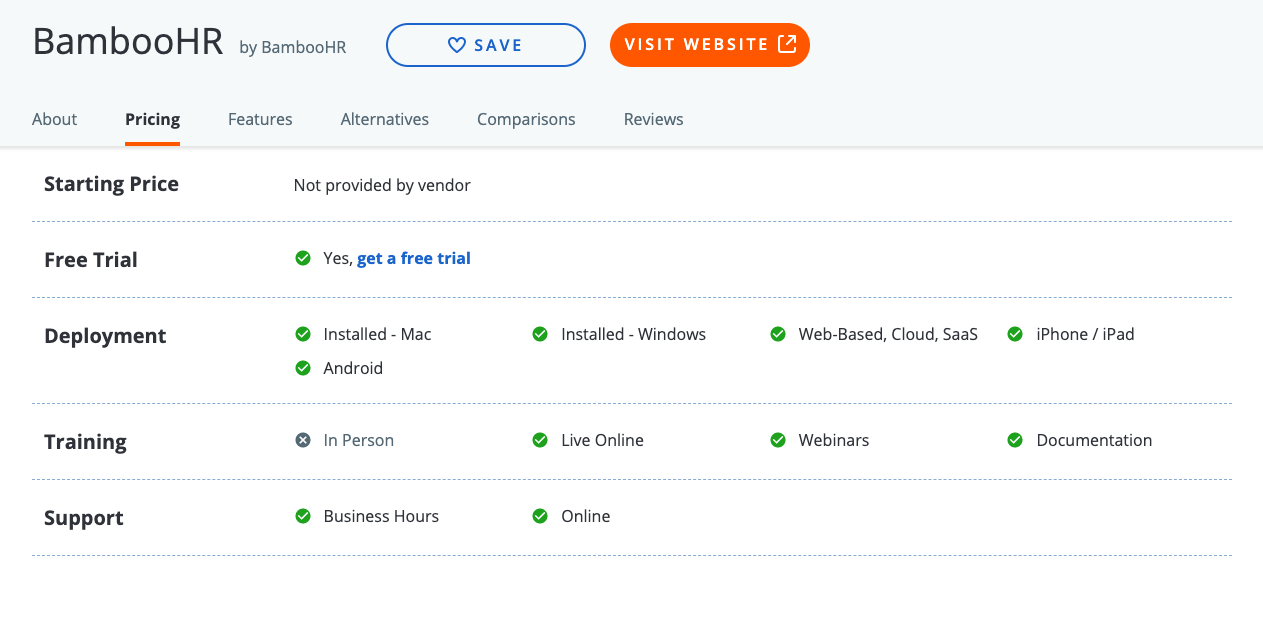1263x622 pixels.
Task: Click check icon next to Web-Based, Cloud, SaaS
Action: pos(778,334)
